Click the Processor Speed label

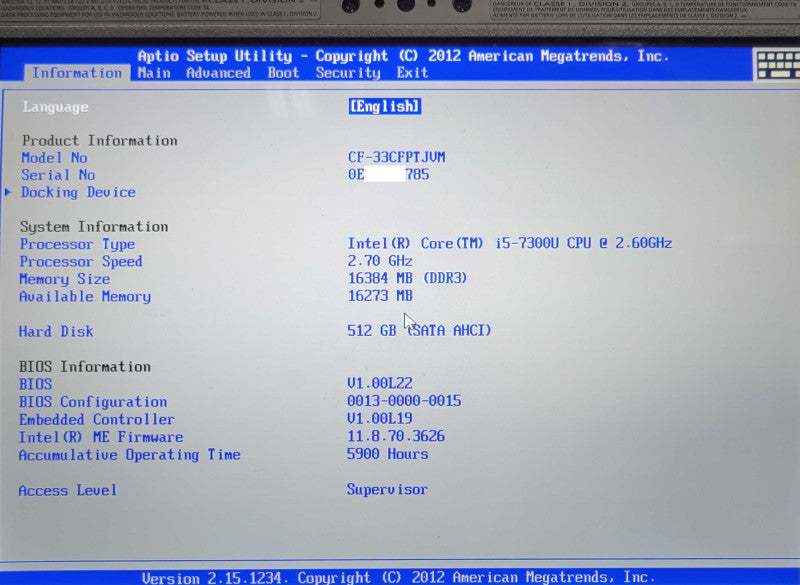click(x=81, y=262)
